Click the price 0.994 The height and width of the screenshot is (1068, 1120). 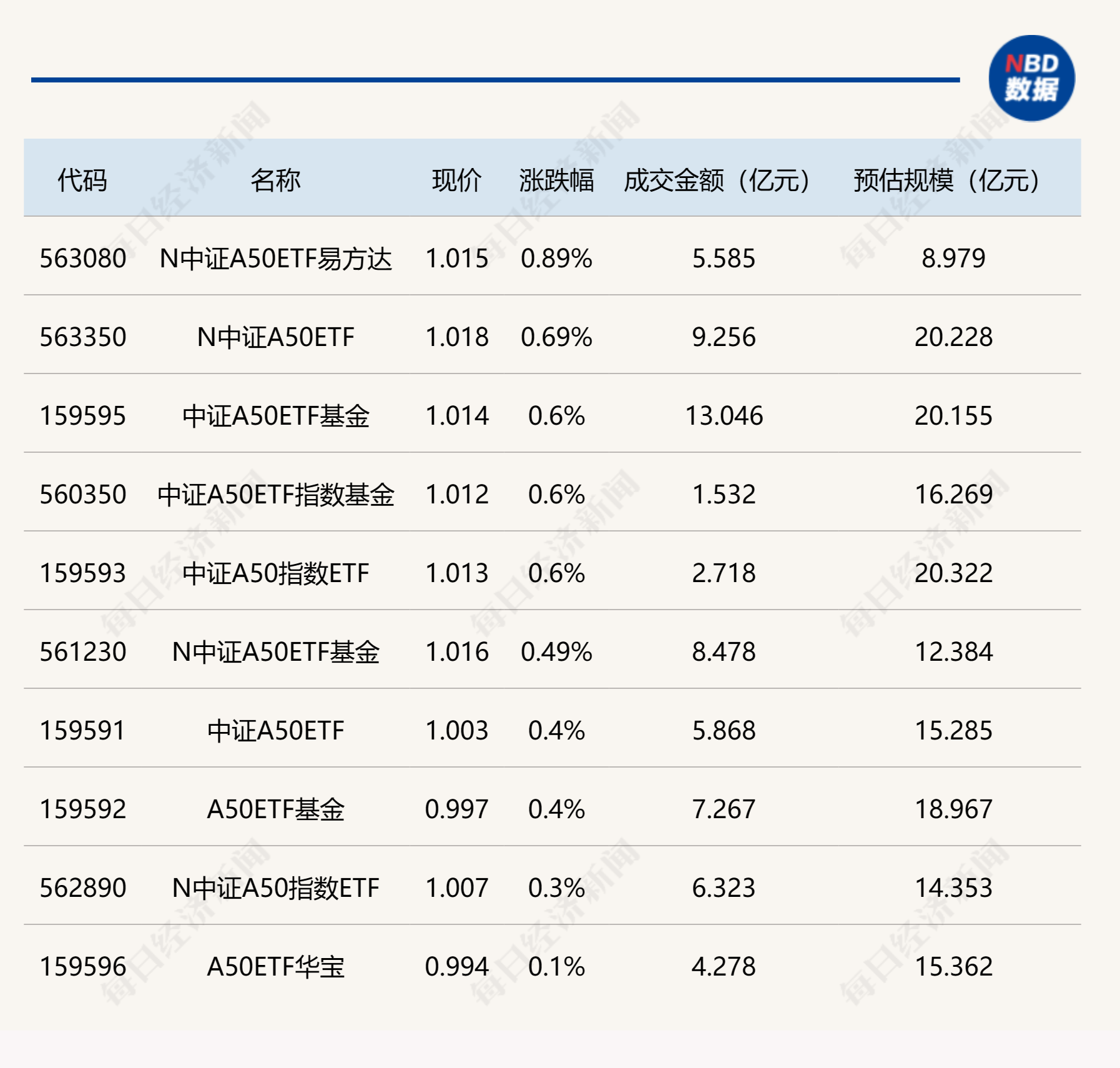pyautogui.click(x=456, y=967)
